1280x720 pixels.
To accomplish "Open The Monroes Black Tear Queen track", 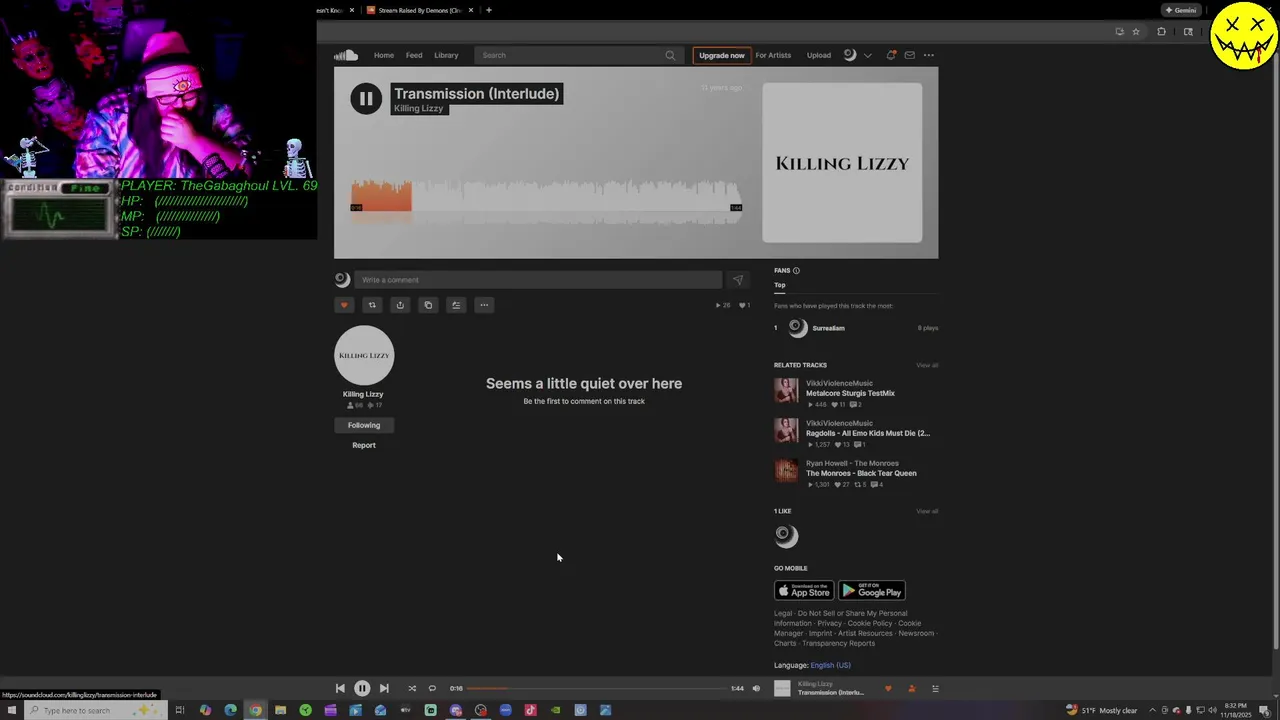I will point(861,473).
